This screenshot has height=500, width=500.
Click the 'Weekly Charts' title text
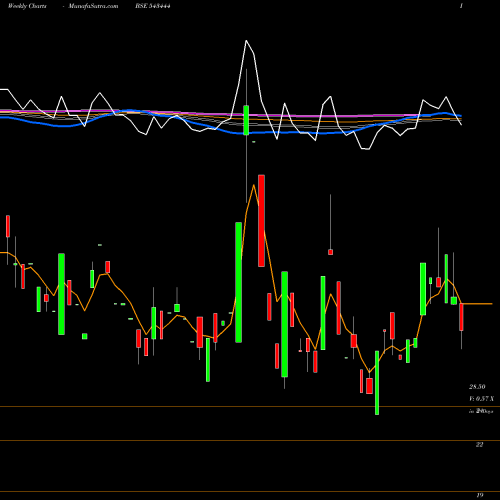[x=27, y=6]
